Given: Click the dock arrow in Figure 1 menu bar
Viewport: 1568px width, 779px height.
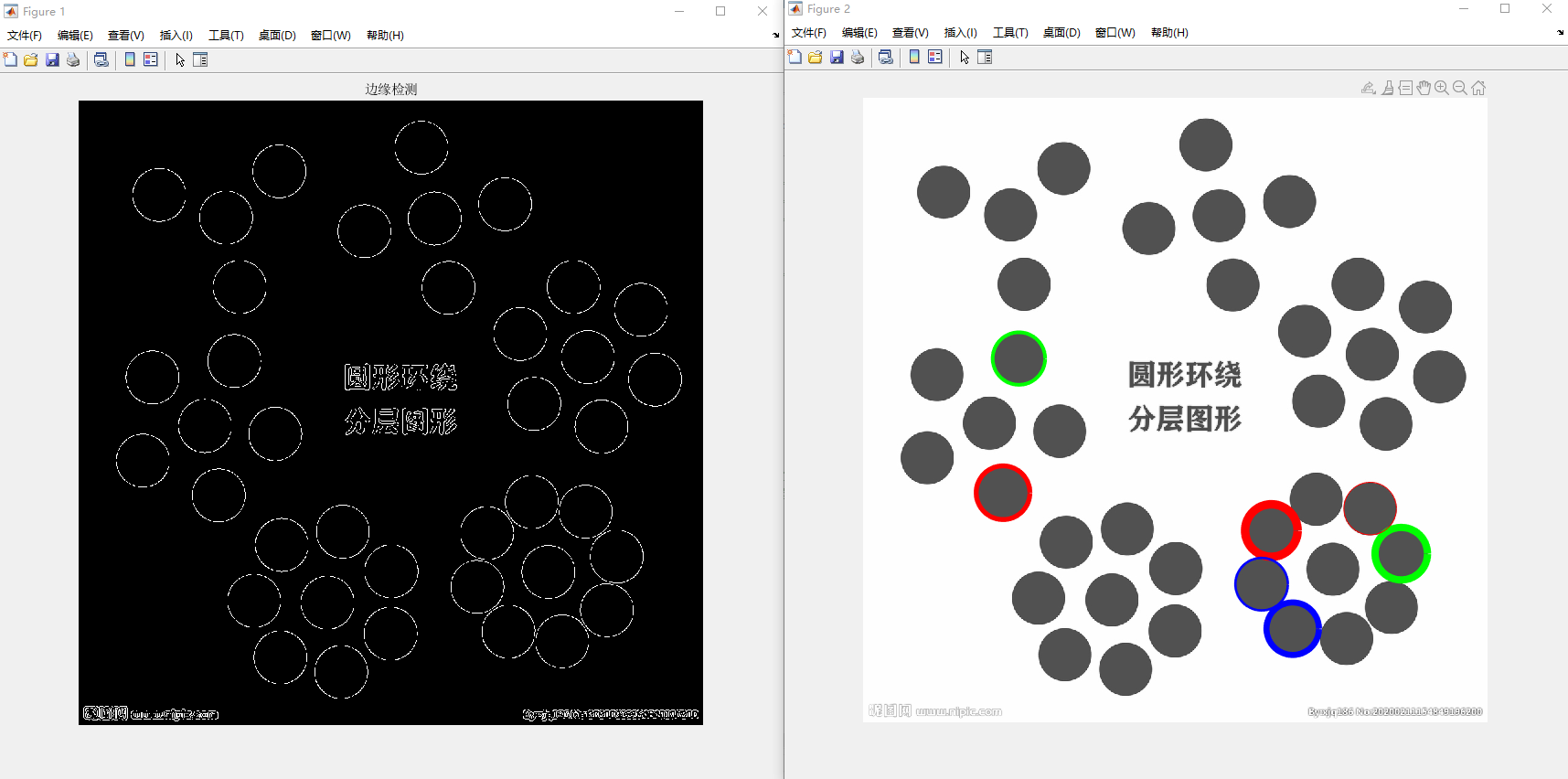Looking at the screenshot, I should coord(775,36).
